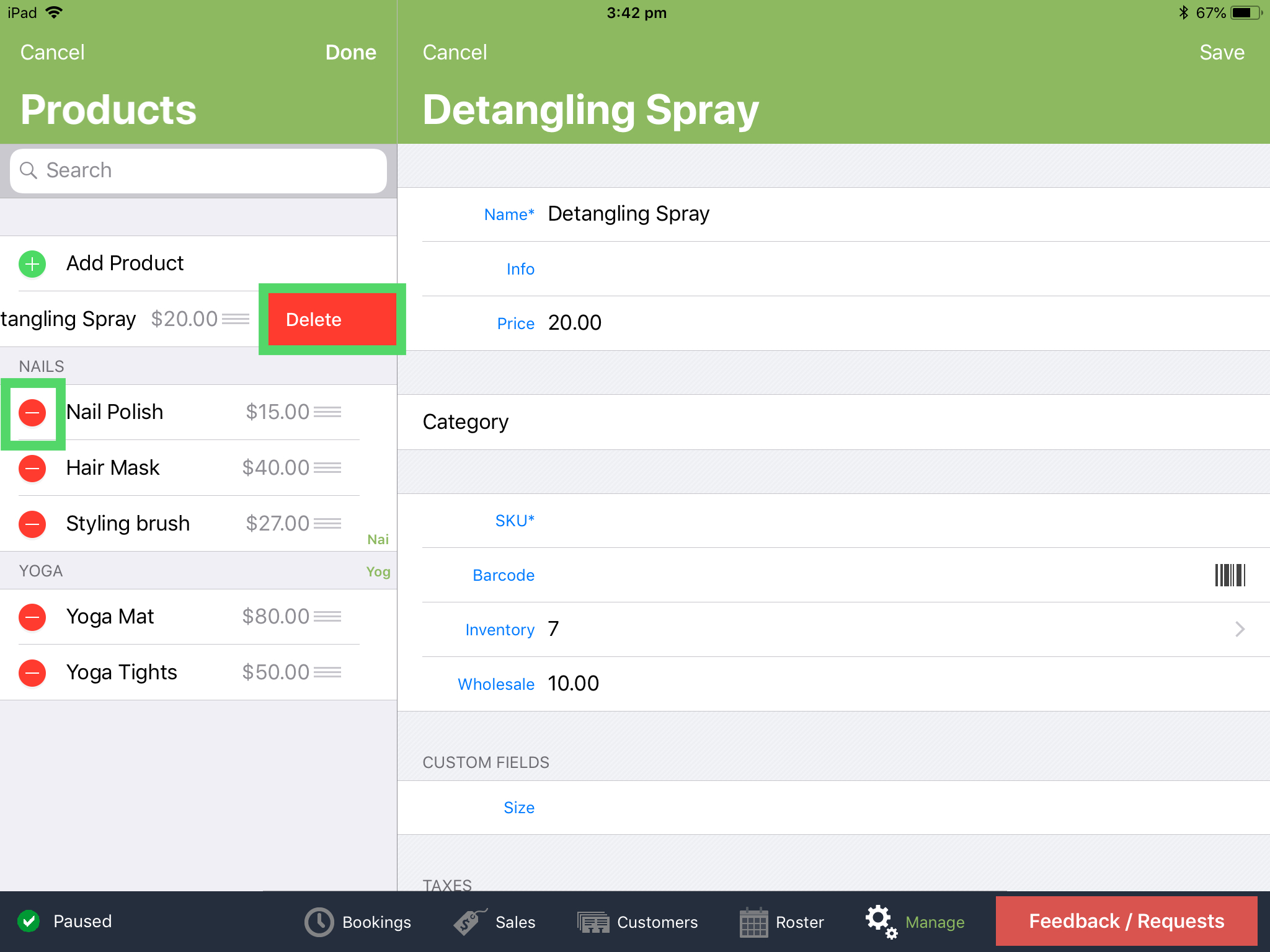This screenshot has height=952, width=1270.
Task: Tap Done in the Products header
Action: (x=351, y=53)
